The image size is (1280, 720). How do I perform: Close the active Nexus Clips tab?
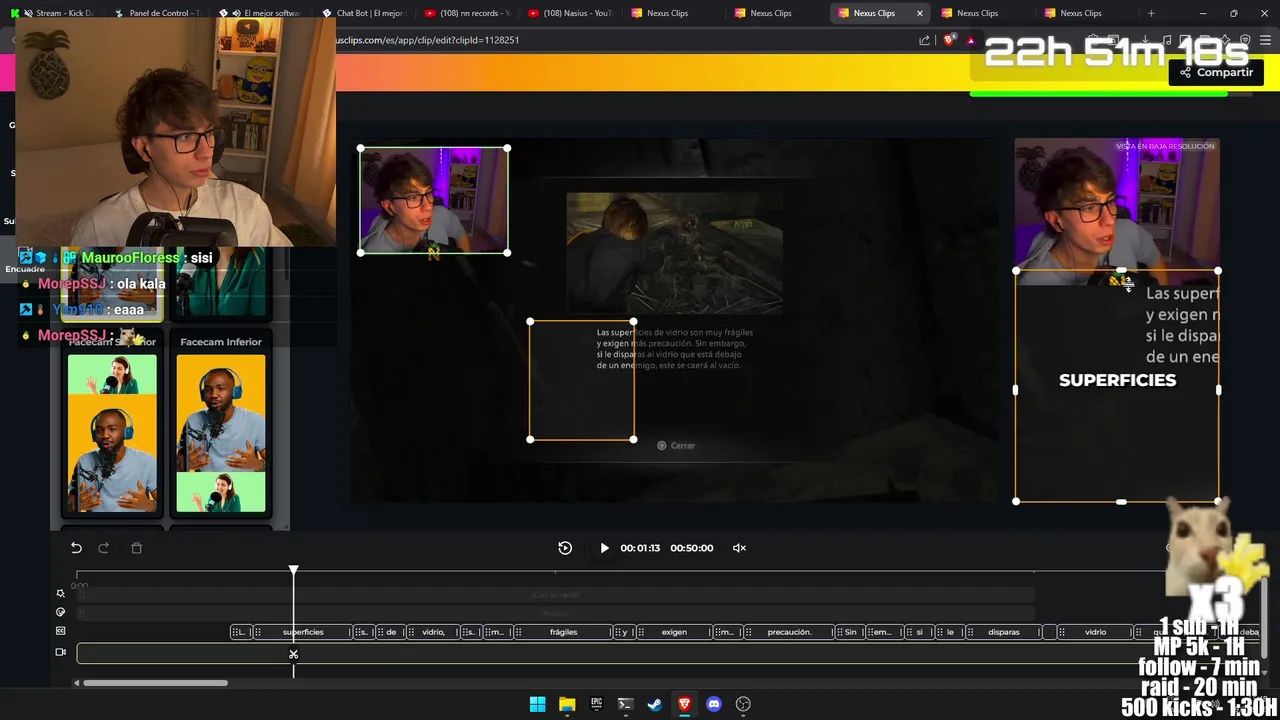pyautogui.click(x=920, y=13)
